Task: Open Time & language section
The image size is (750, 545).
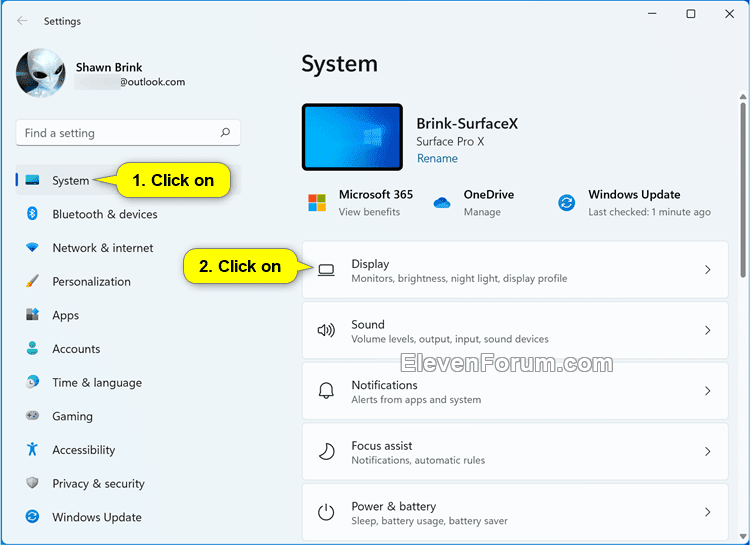Action: point(96,383)
